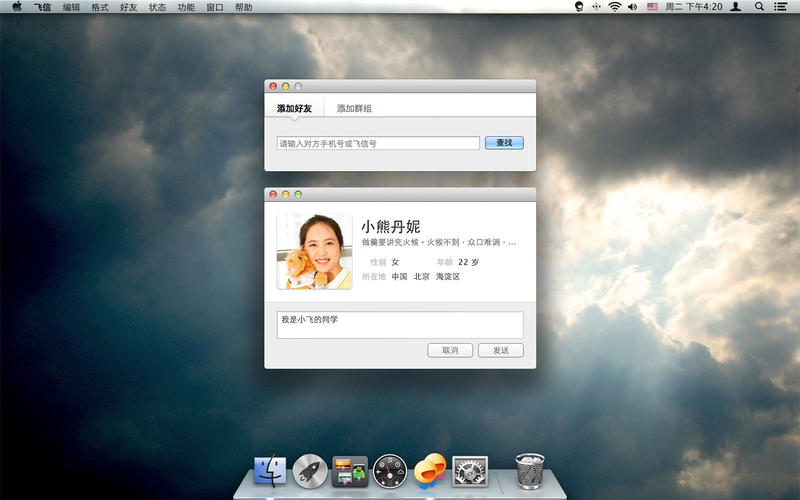Open Mission Control in the dock

tap(350, 471)
